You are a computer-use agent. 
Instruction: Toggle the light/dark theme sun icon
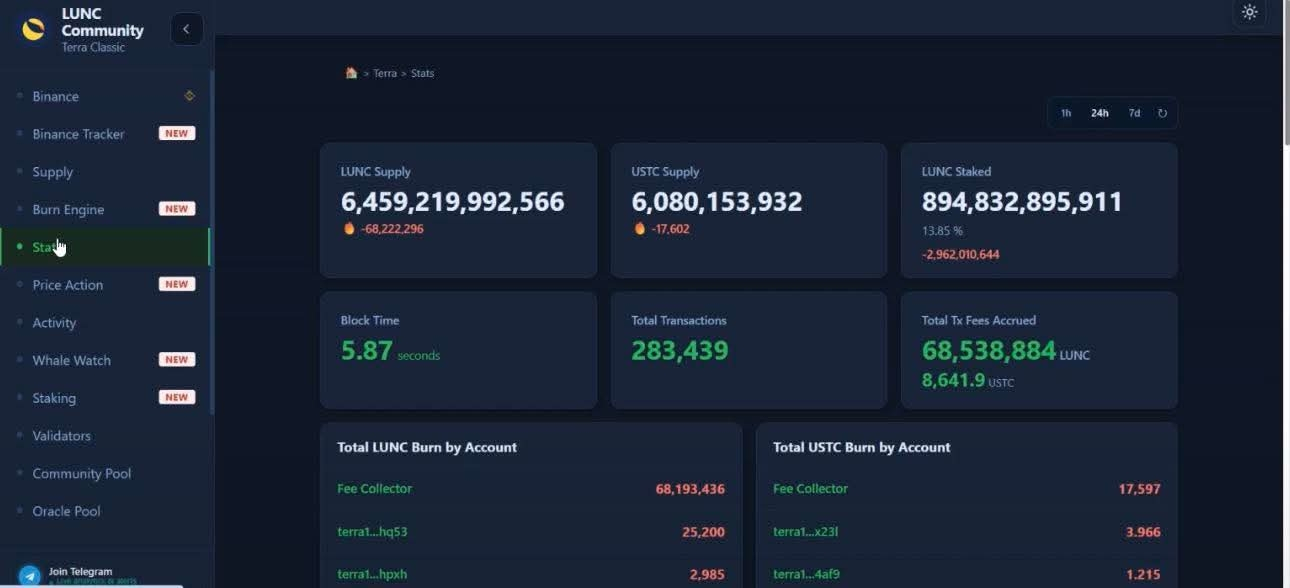pyautogui.click(x=1249, y=12)
